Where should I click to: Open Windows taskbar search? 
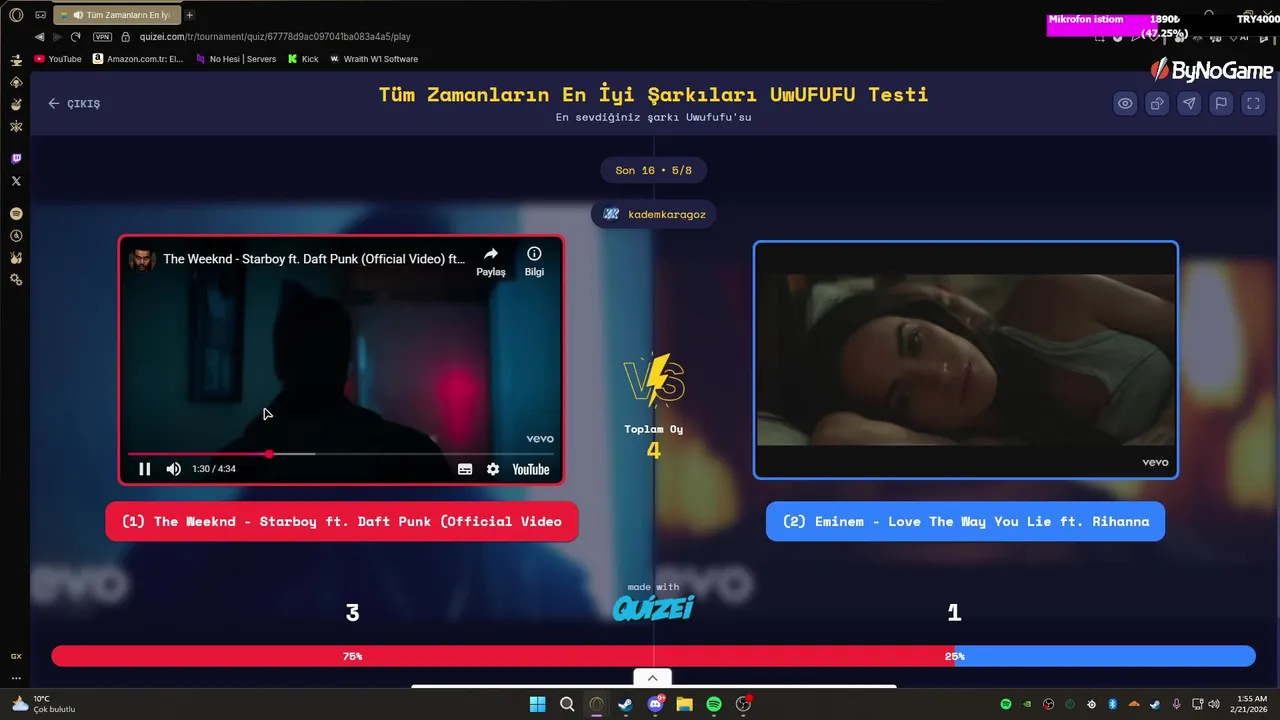tap(567, 704)
